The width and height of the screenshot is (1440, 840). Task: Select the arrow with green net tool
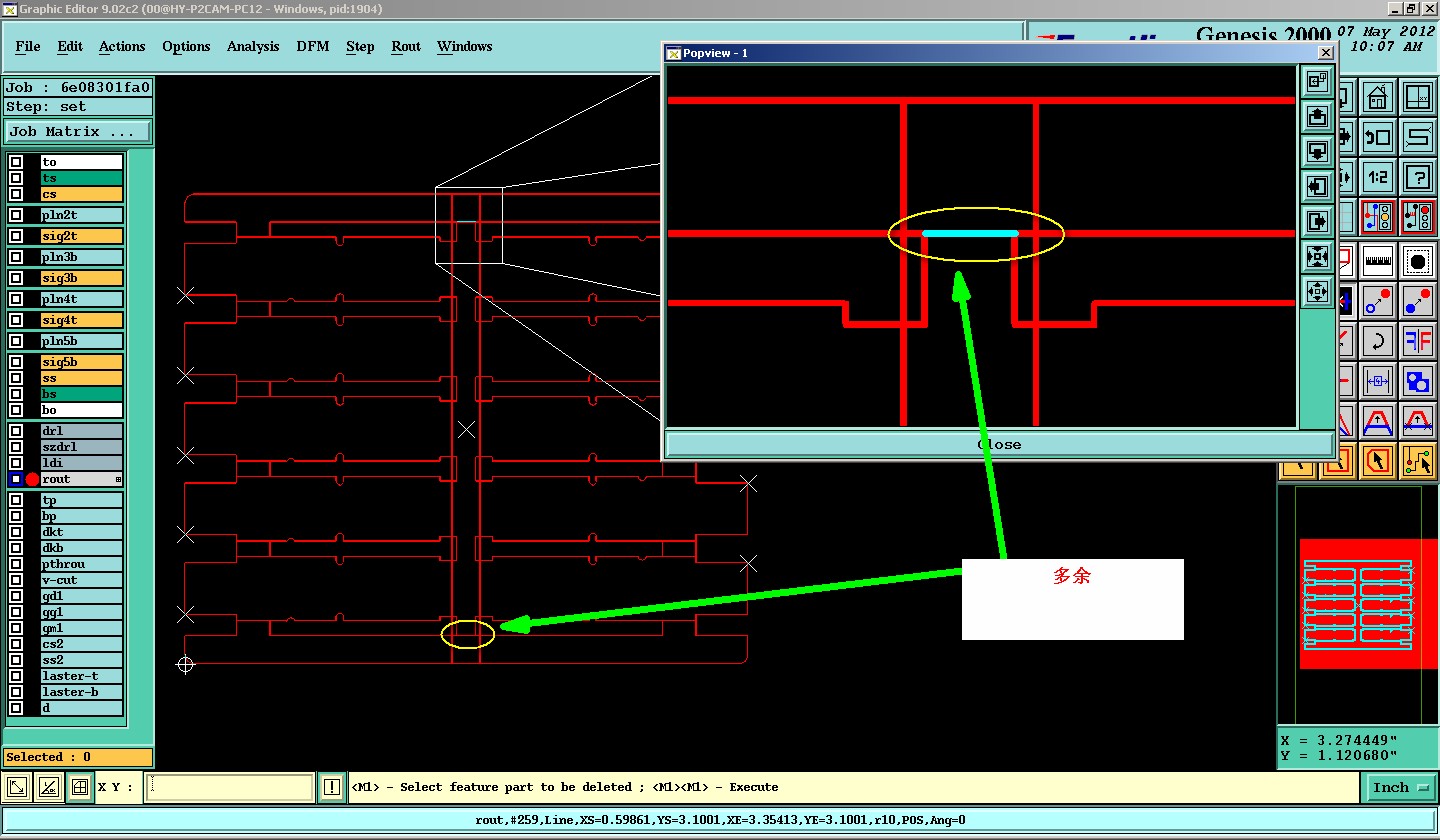[x=1417, y=460]
